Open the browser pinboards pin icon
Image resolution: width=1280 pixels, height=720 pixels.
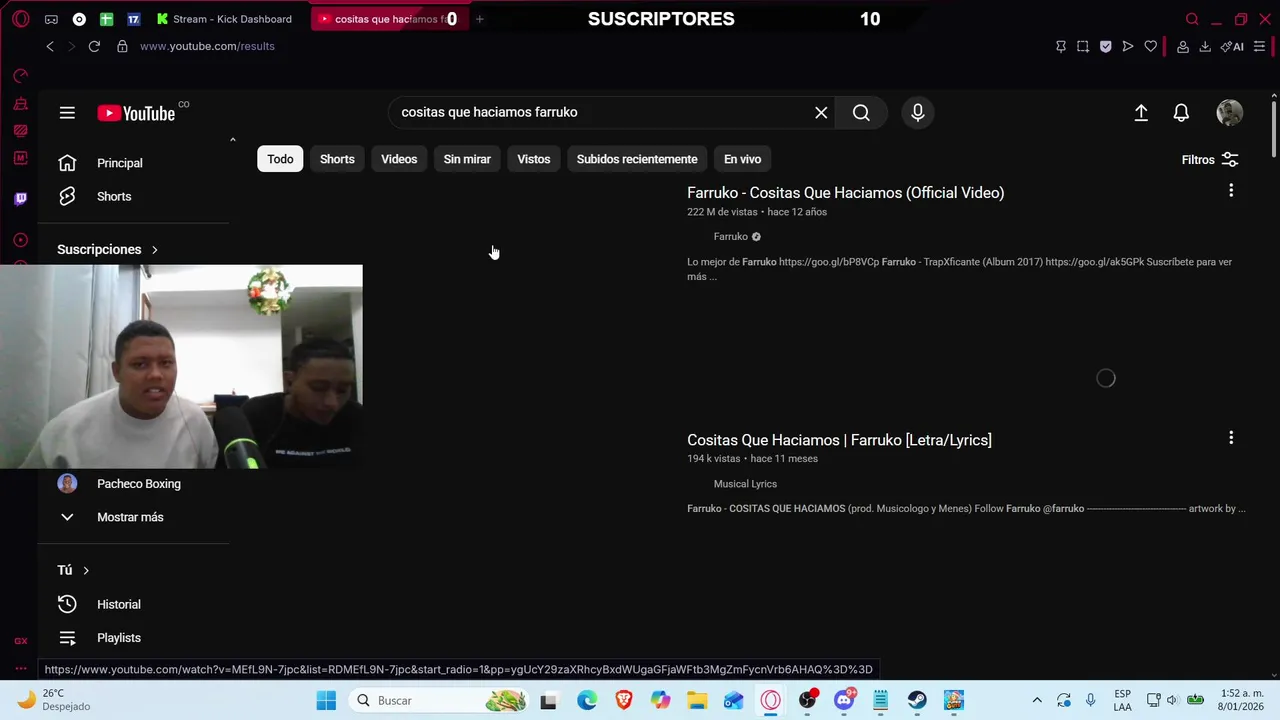(x=1061, y=46)
